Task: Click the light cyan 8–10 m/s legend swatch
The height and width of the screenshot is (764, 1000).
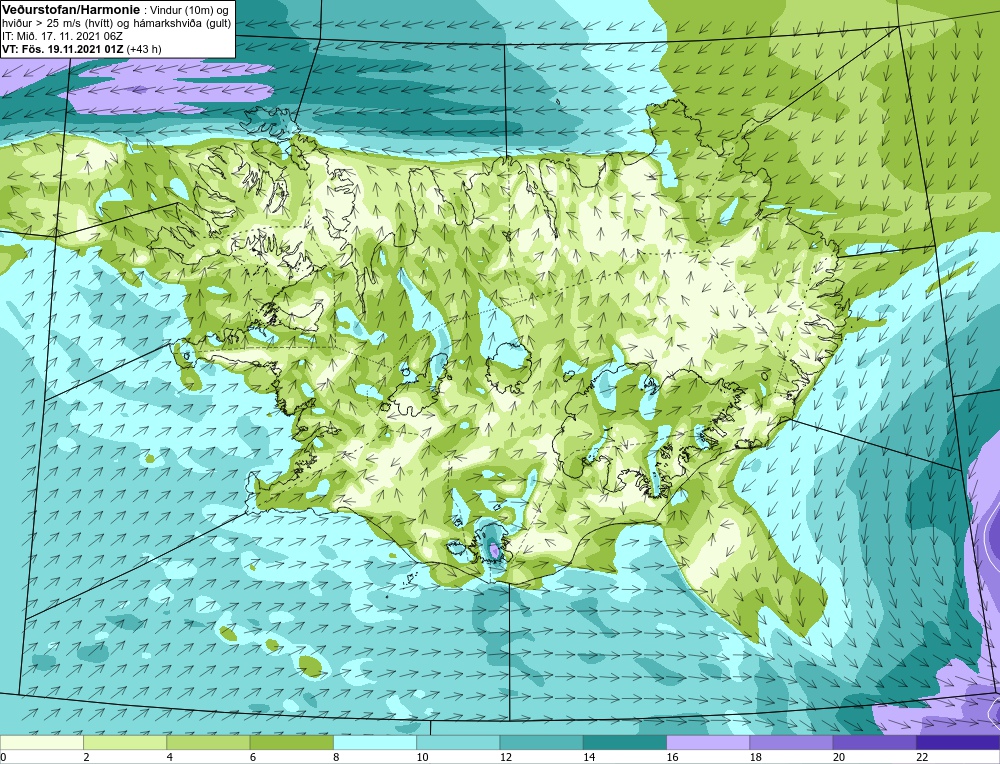Action: (375, 742)
